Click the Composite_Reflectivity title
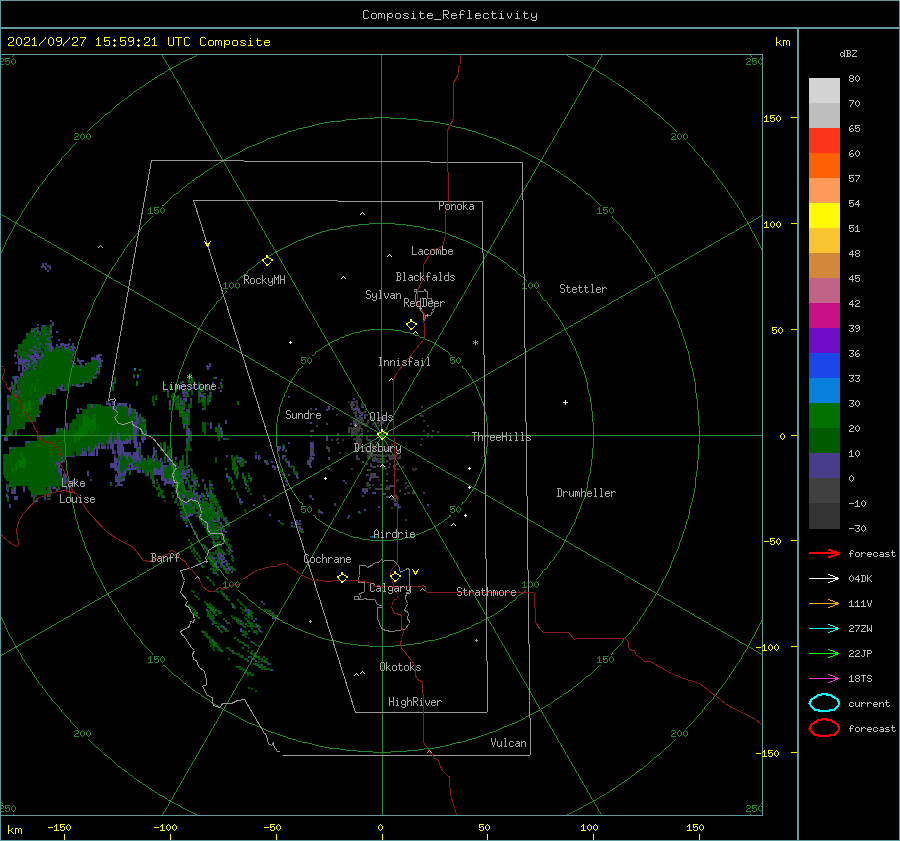The width and height of the screenshot is (900, 841). [x=449, y=15]
